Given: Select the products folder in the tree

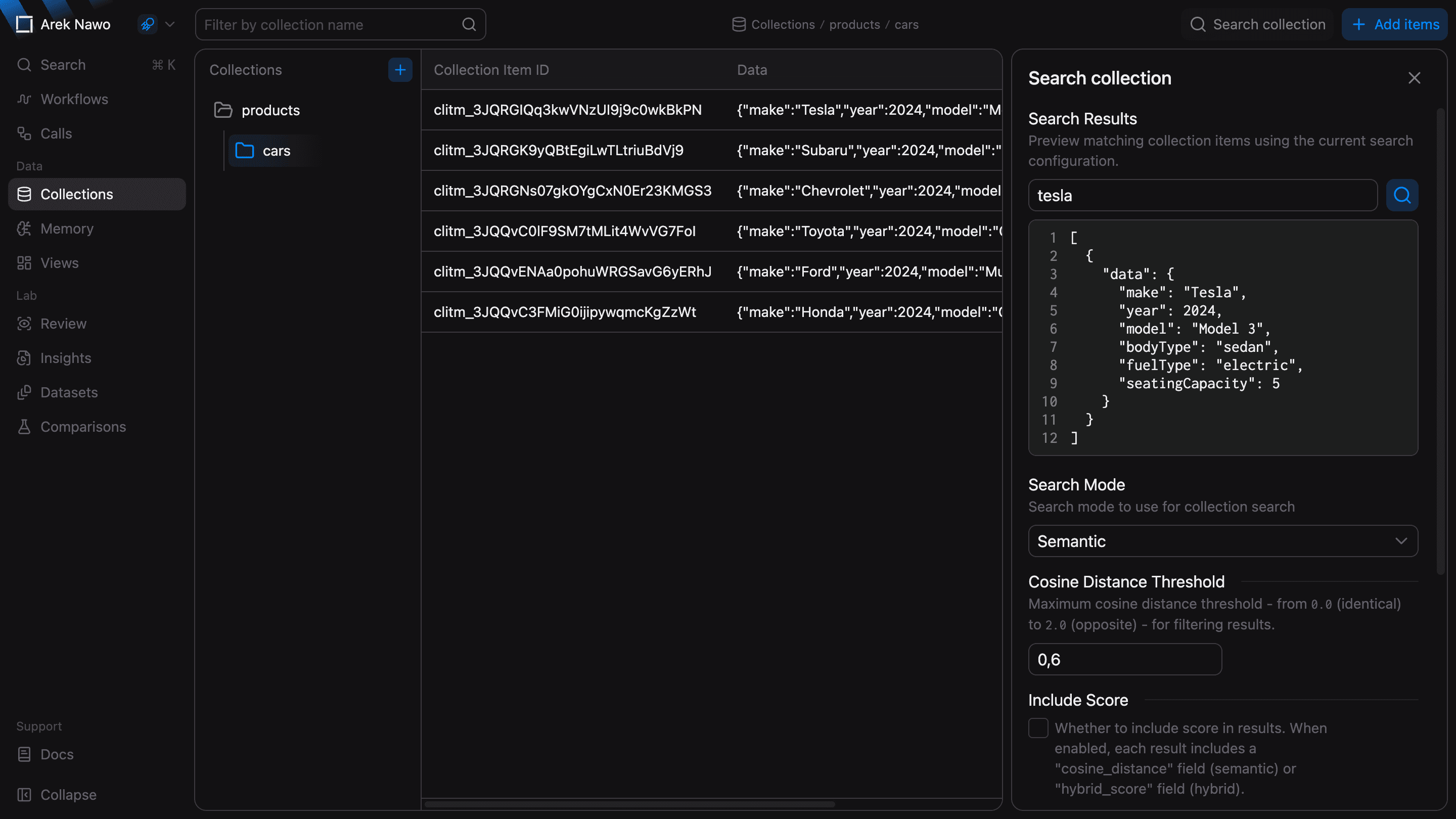Looking at the screenshot, I should (257, 110).
